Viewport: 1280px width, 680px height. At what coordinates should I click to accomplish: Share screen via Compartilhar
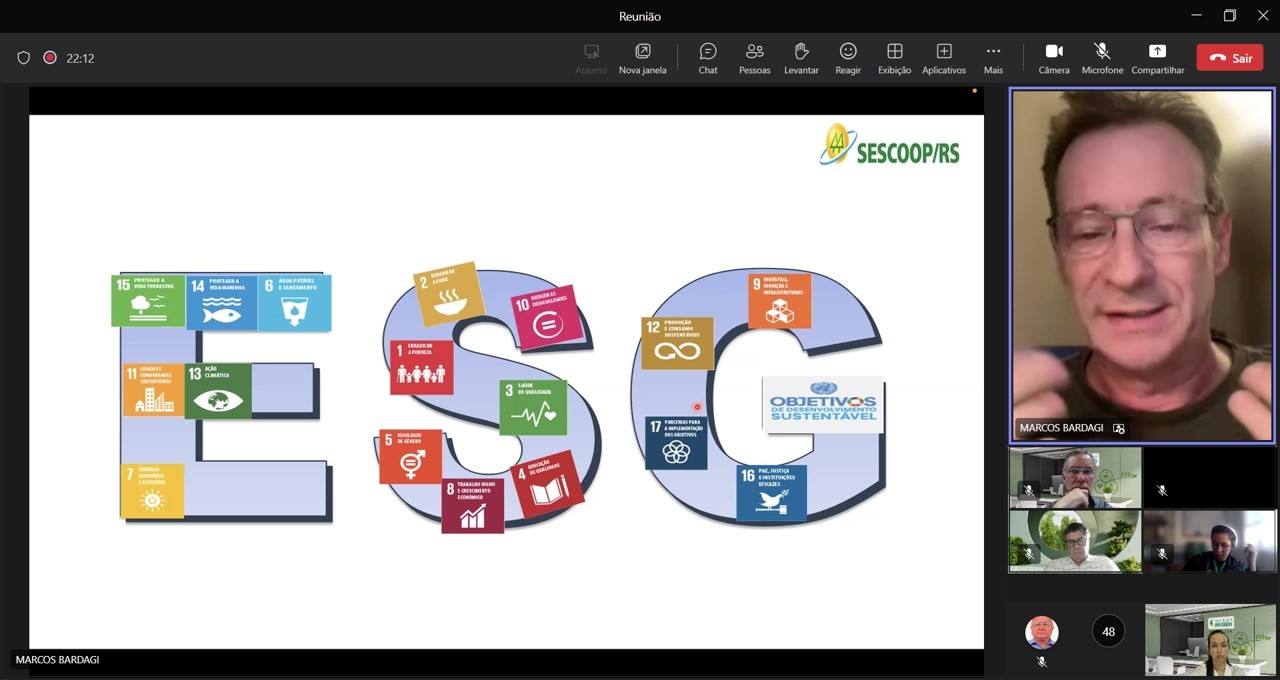(1158, 58)
